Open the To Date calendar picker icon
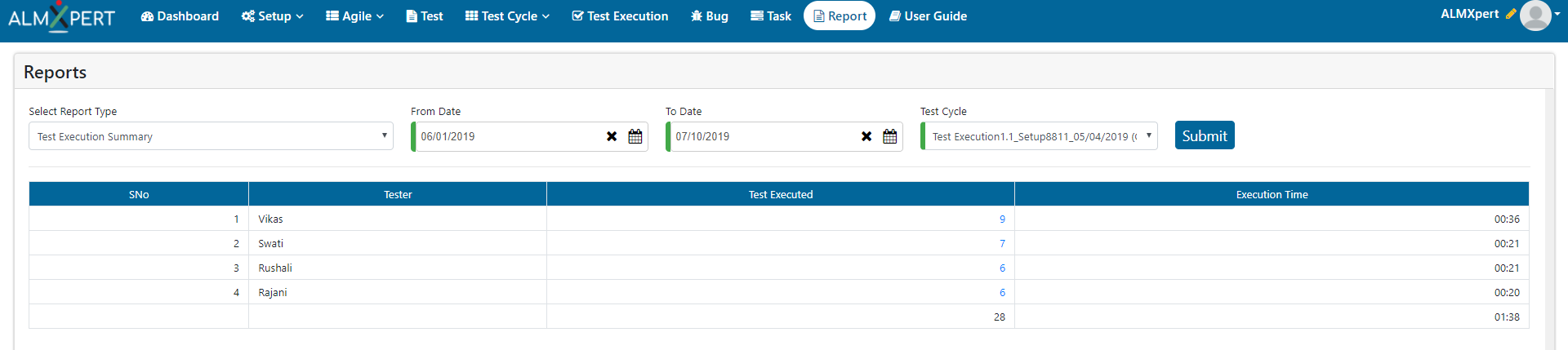The height and width of the screenshot is (350, 1568). click(x=889, y=136)
